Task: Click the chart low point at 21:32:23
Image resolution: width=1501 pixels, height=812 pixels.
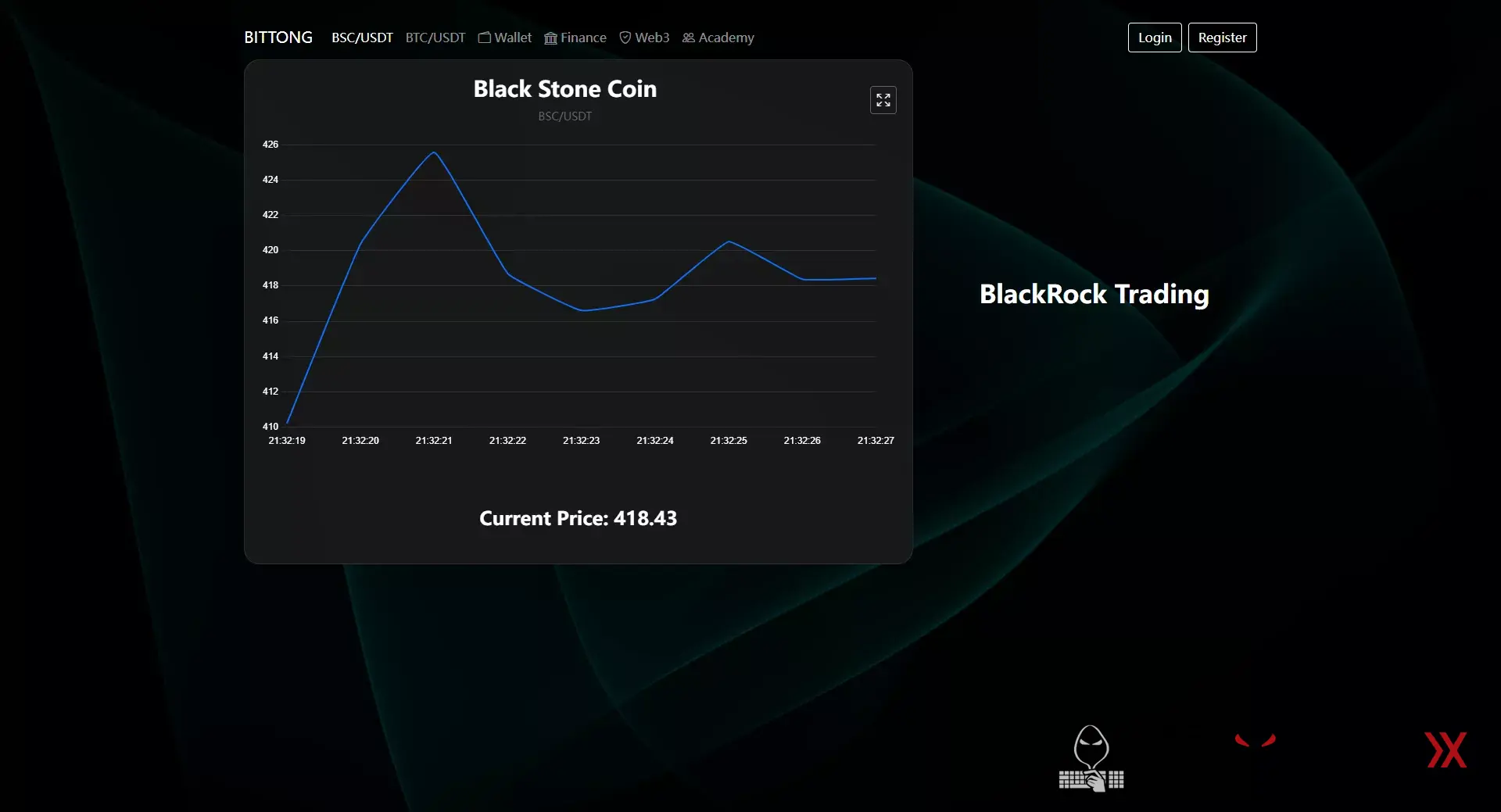Action: pos(582,310)
